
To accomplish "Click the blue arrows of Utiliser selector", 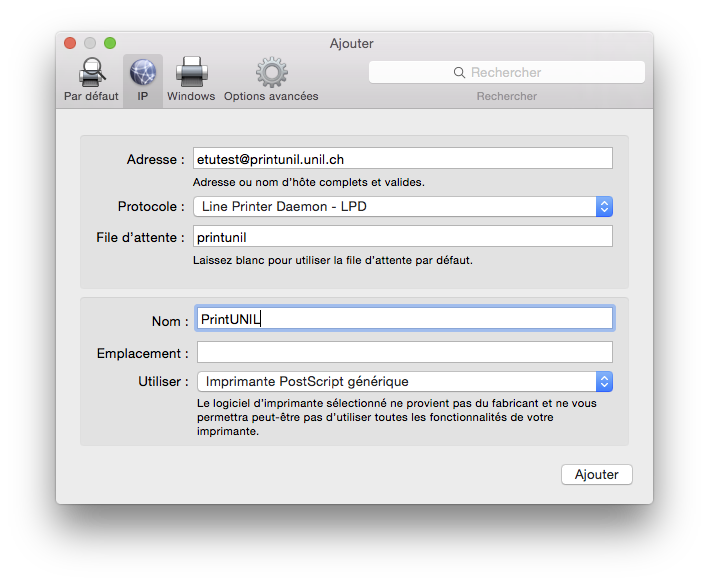I will (604, 382).
